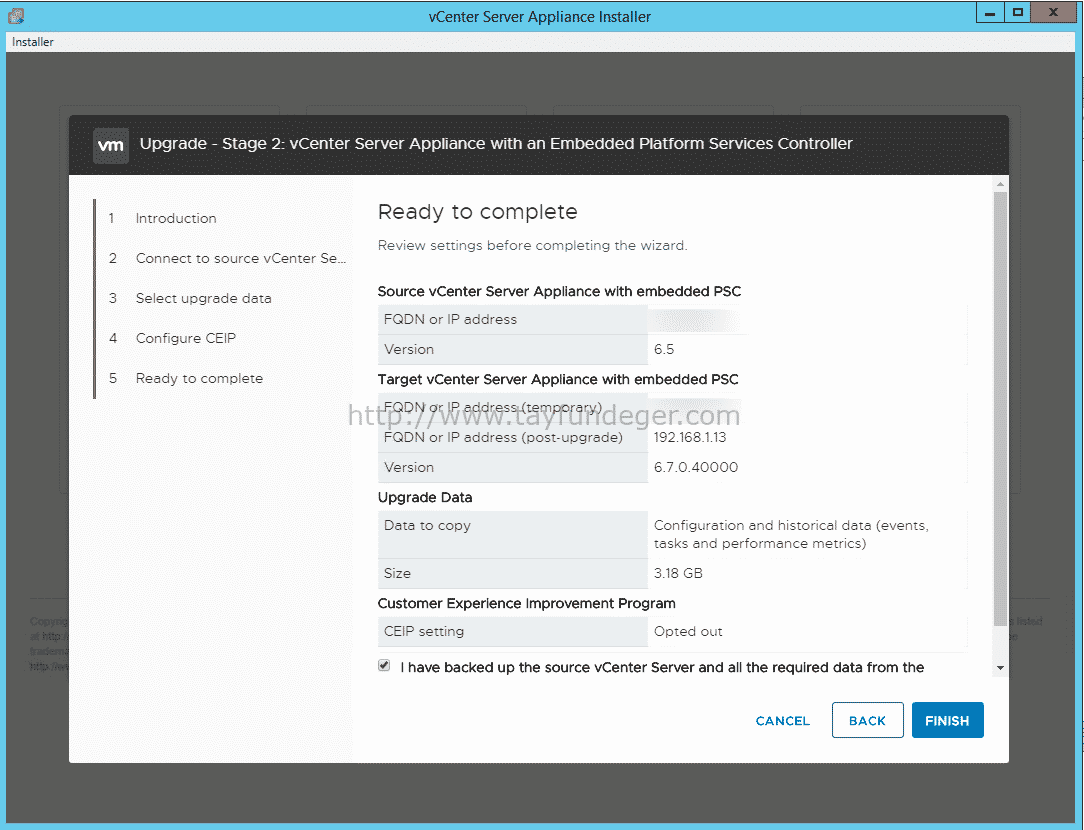Click the vm logo icon
1084x830 pixels.
(111, 145)
